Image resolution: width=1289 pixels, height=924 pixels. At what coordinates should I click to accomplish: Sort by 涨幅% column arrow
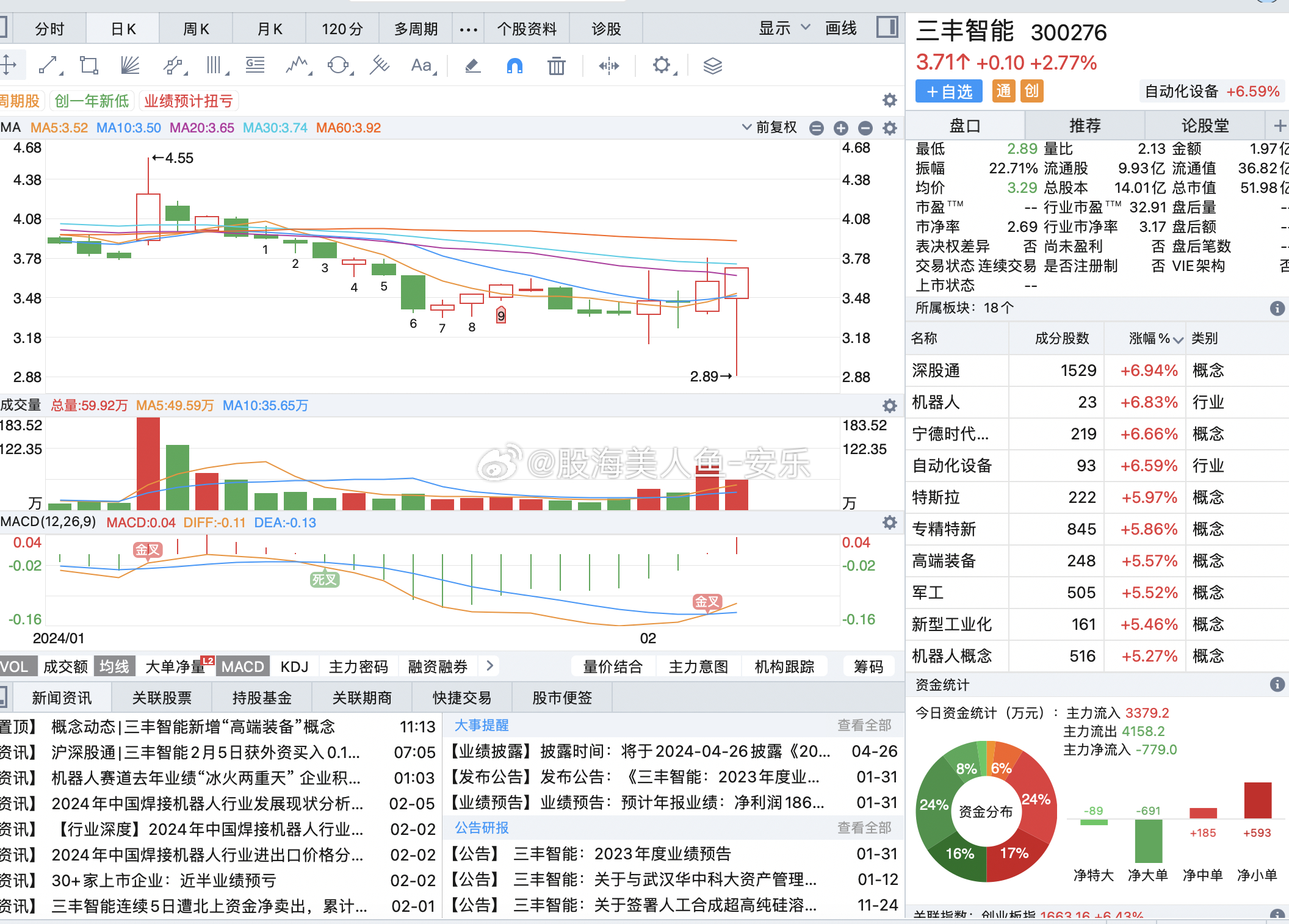pyautogui.click(x=1179, y=339)
